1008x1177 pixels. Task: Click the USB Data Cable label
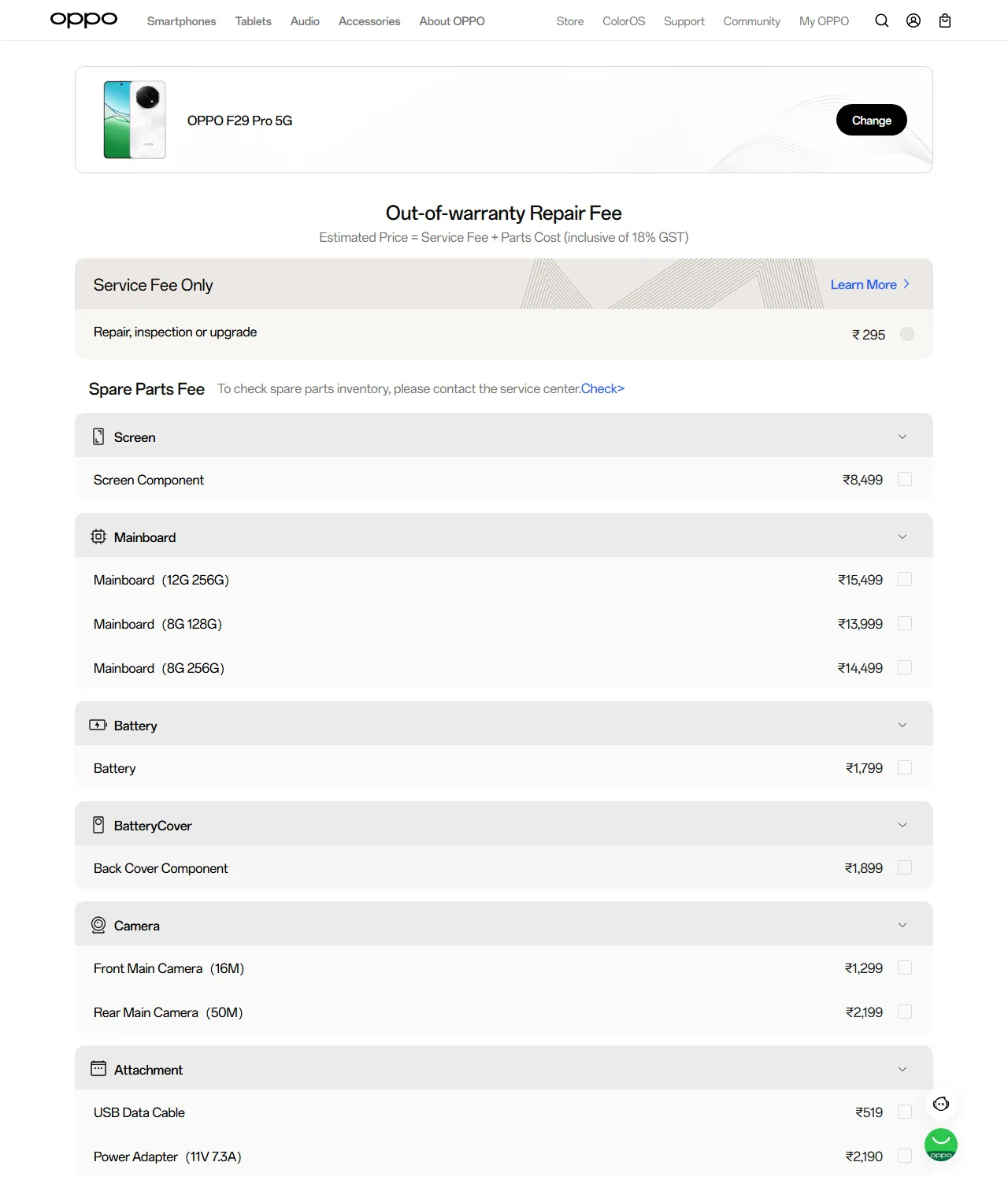[x=139, y=1112]
